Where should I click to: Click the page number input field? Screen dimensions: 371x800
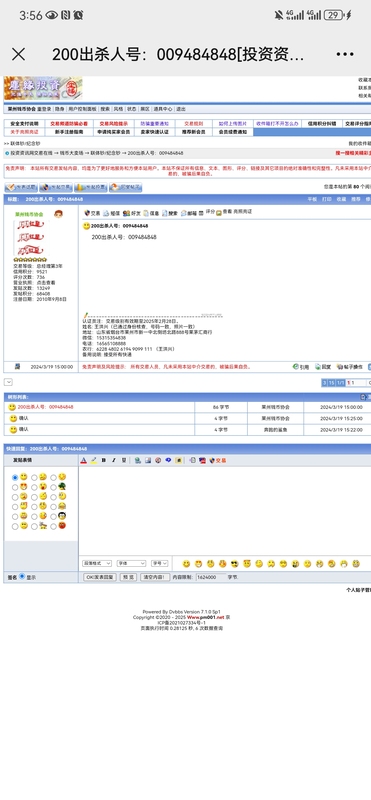(x=358, y=383)
